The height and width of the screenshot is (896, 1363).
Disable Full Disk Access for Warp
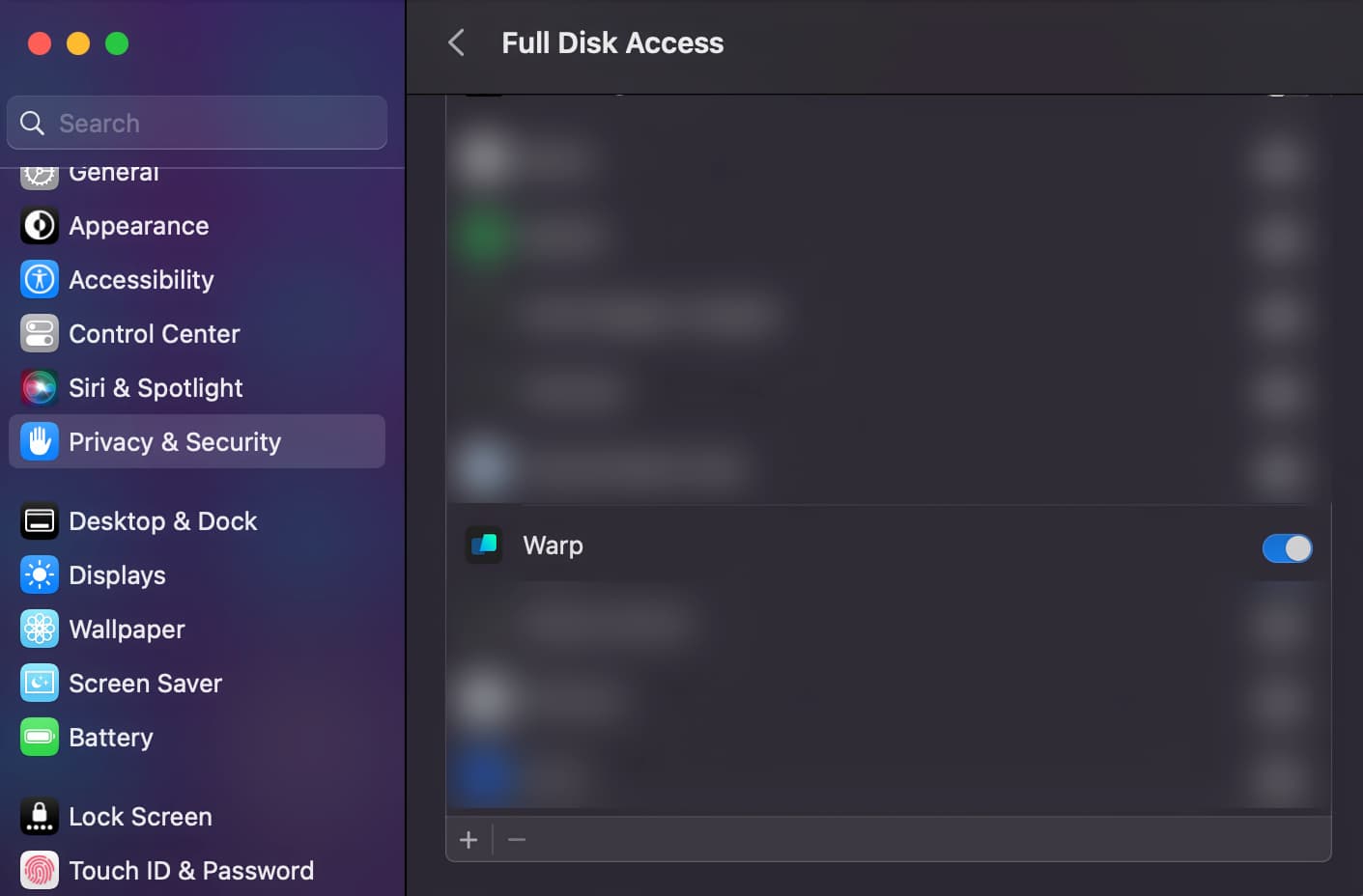tap(1287, 548)
